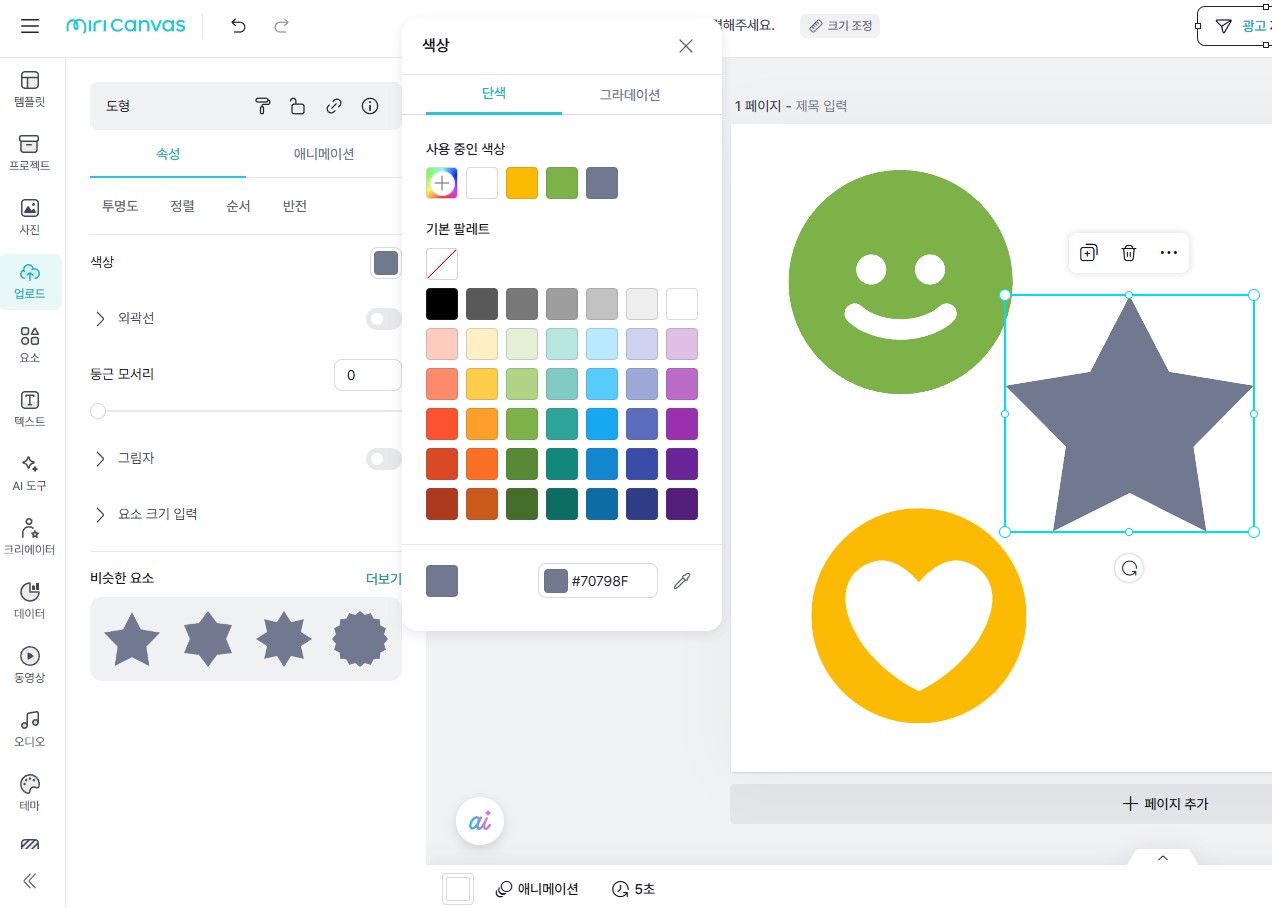
Task: Click the #70798F hex color field
Action: point(598,581)
